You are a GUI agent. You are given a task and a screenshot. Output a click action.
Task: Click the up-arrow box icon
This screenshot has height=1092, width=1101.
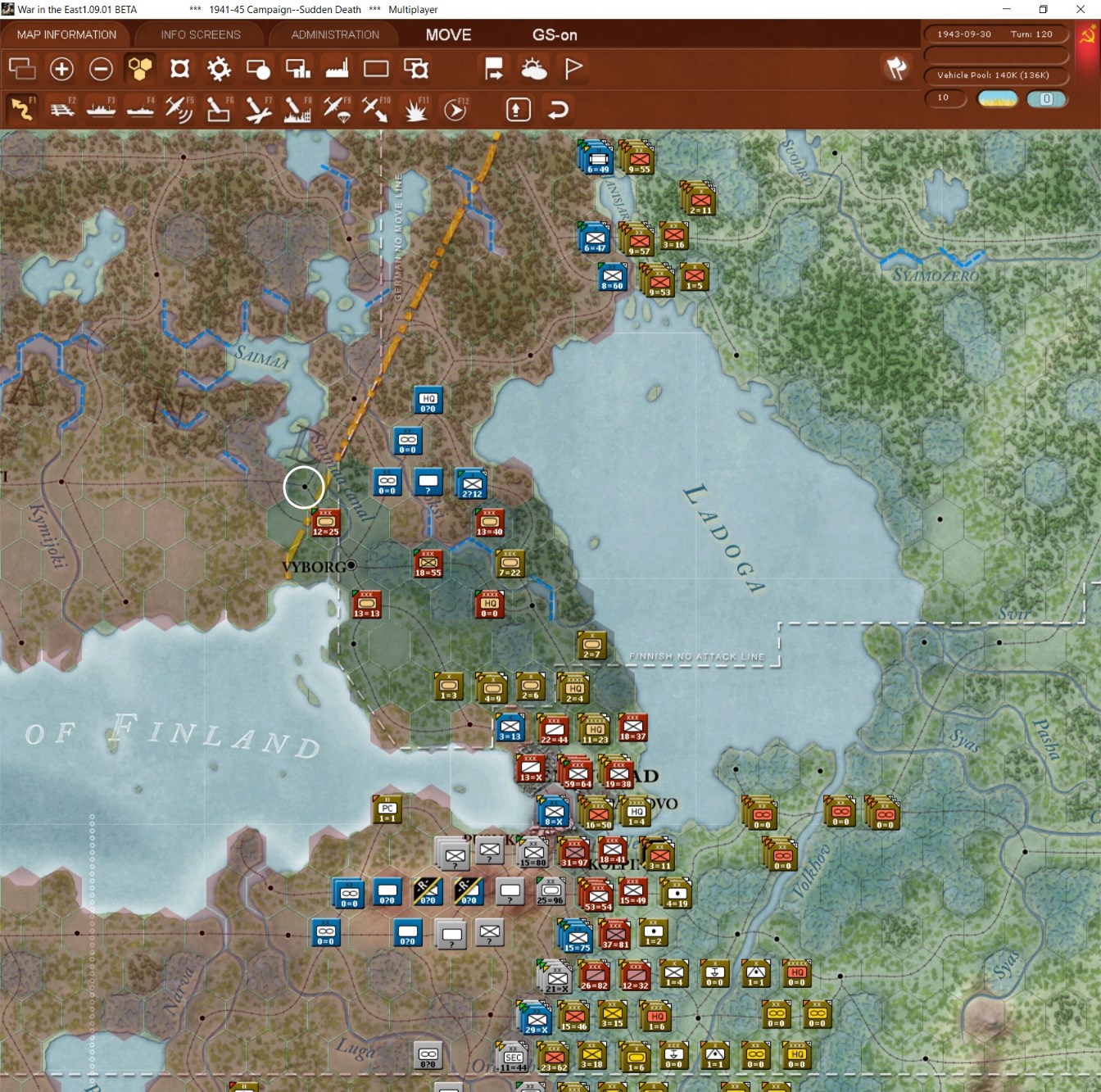click(x=518, y=109)
